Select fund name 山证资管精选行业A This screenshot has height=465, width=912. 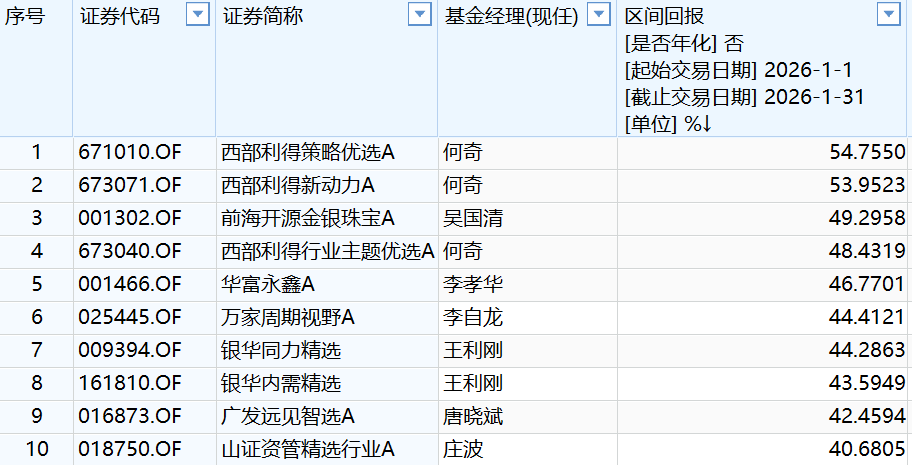(x=308, y=449)
